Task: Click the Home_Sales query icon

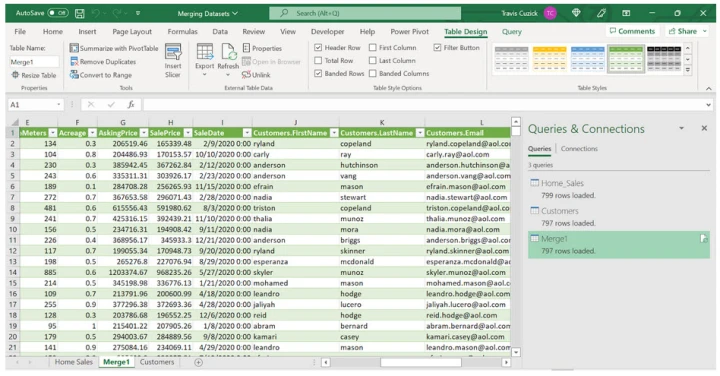Action: click(x=534, y=183)
